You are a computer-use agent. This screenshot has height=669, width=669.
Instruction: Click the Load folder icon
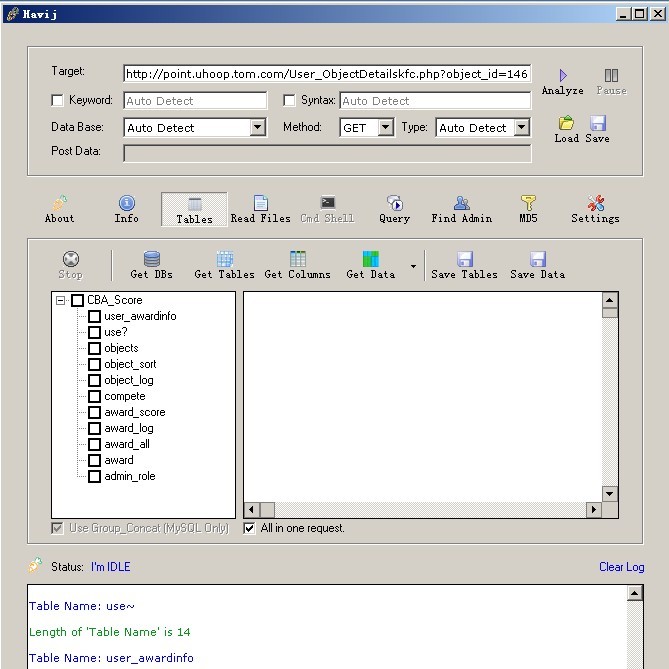(x=566, y=123)
